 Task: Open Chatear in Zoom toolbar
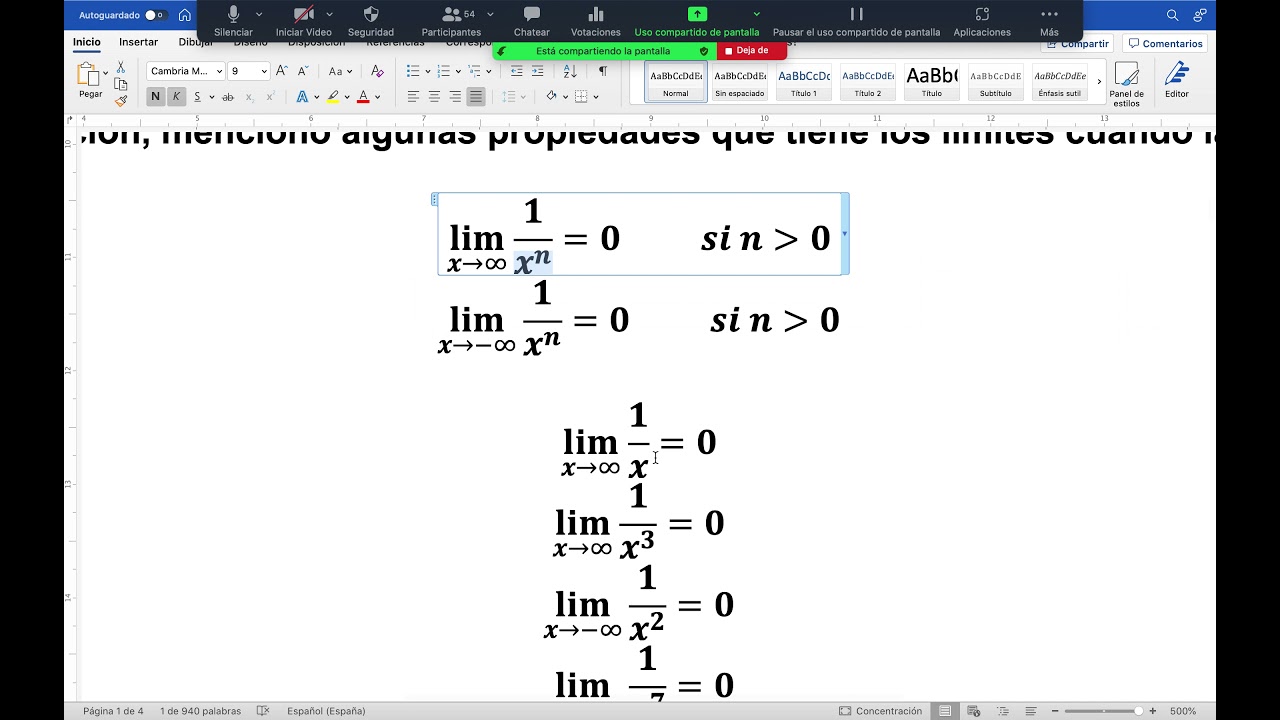coord(532,22)
